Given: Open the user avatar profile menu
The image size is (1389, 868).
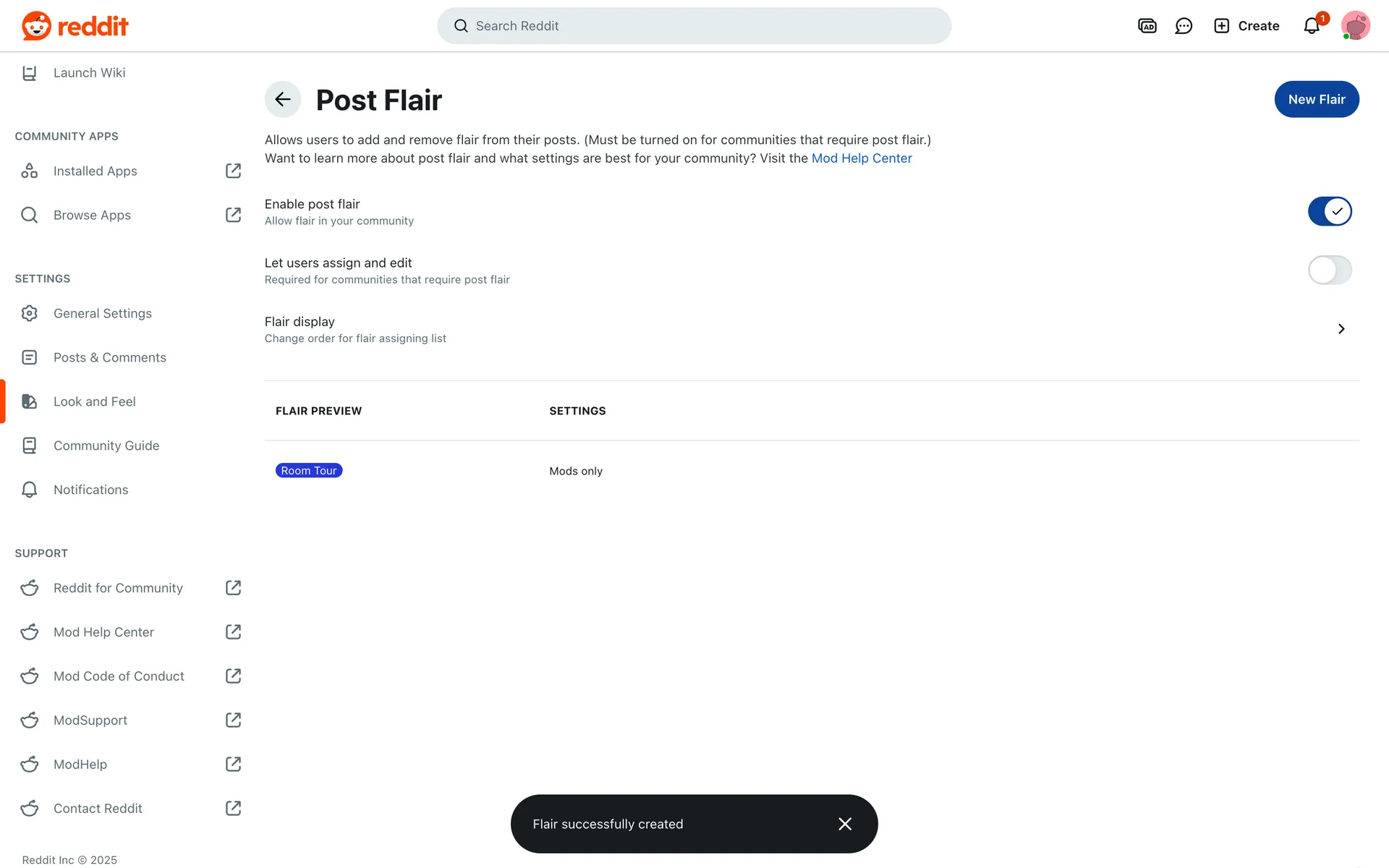Looking at the screenshot, I should [1355, 26].
